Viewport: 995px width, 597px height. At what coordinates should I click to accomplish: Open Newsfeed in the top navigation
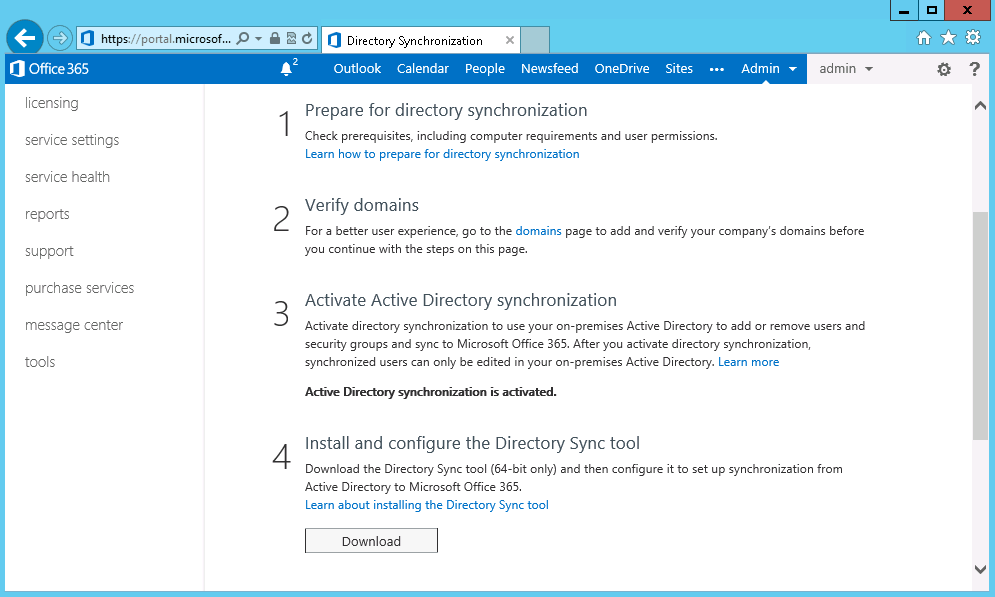pos(550,69)
